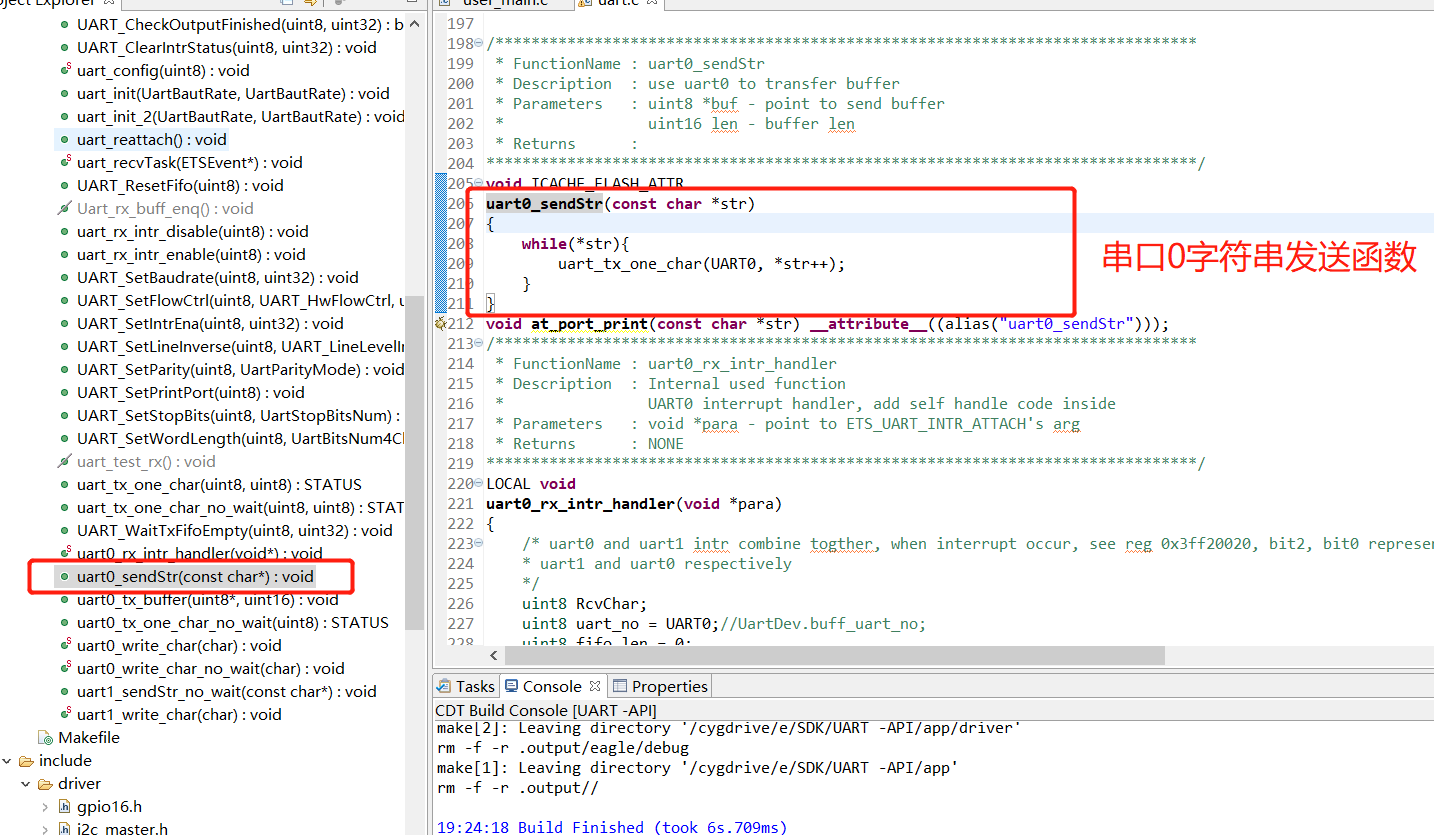This screenshot has width=1434, height=835.
Task: Fold the inner comment at line 223
Action: pos(479,543)
